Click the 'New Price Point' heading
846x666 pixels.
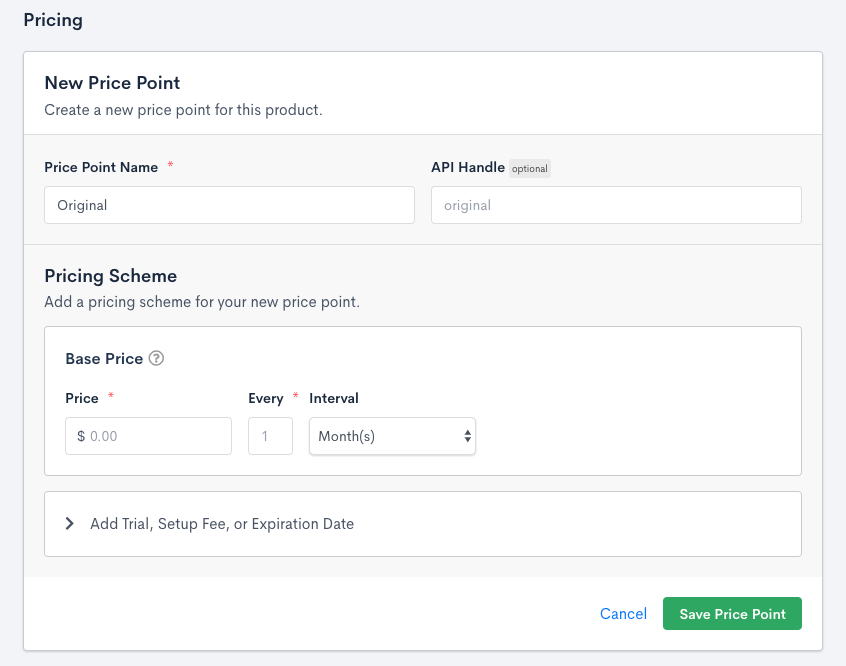pyautogui.click(x=112, y=83)
